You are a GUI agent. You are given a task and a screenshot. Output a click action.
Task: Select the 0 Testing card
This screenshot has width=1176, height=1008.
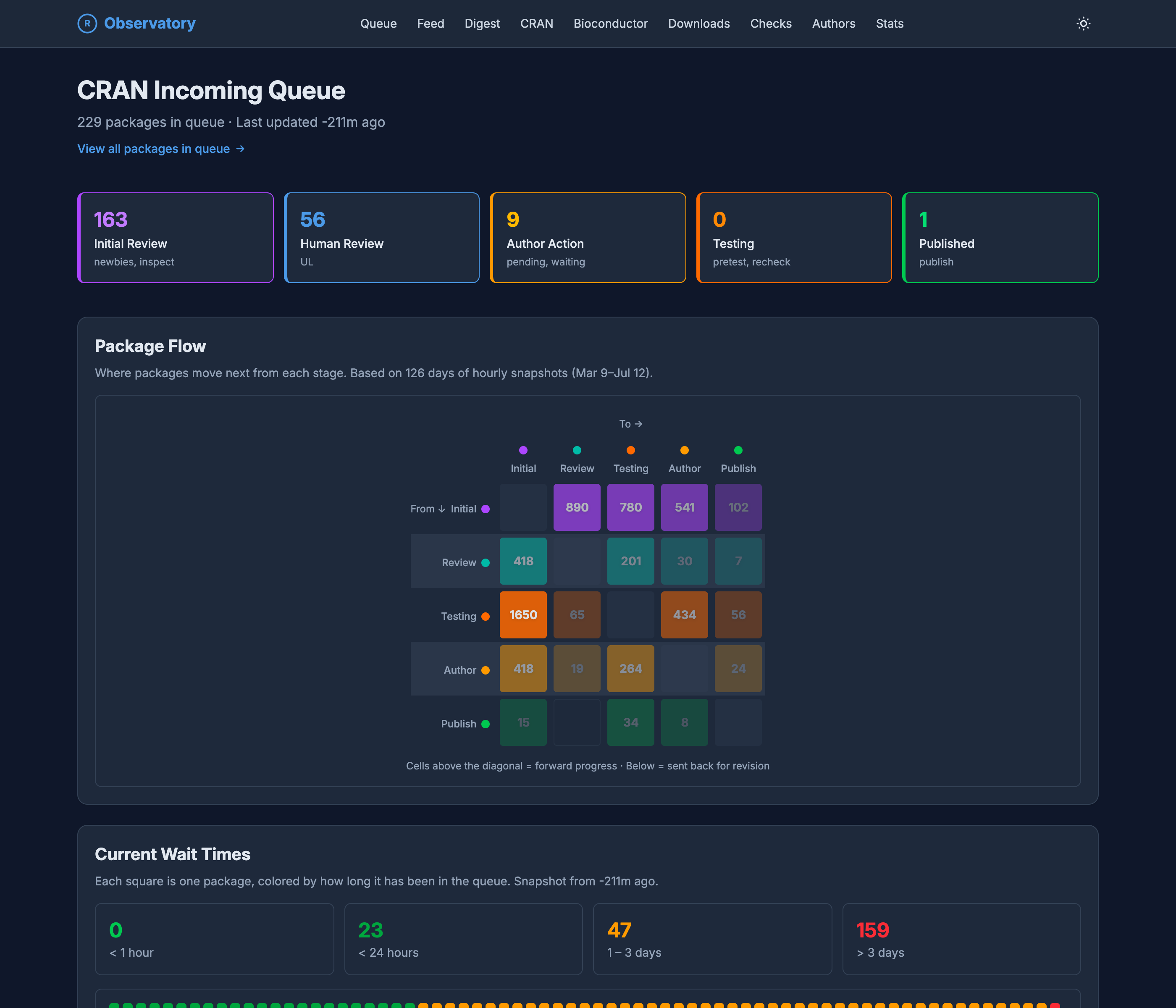pos(794,237)
